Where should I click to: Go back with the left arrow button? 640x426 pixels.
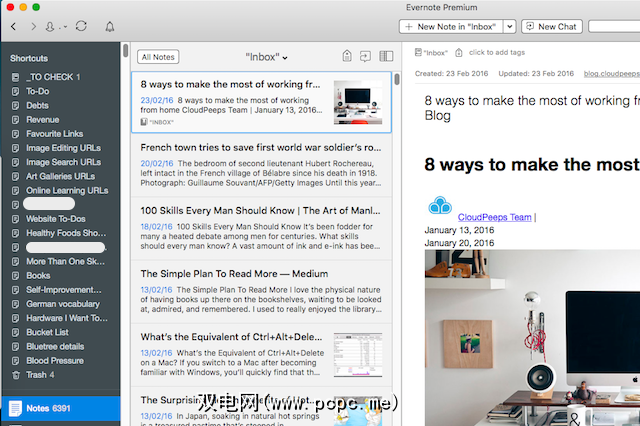click(x=13, y=27)
